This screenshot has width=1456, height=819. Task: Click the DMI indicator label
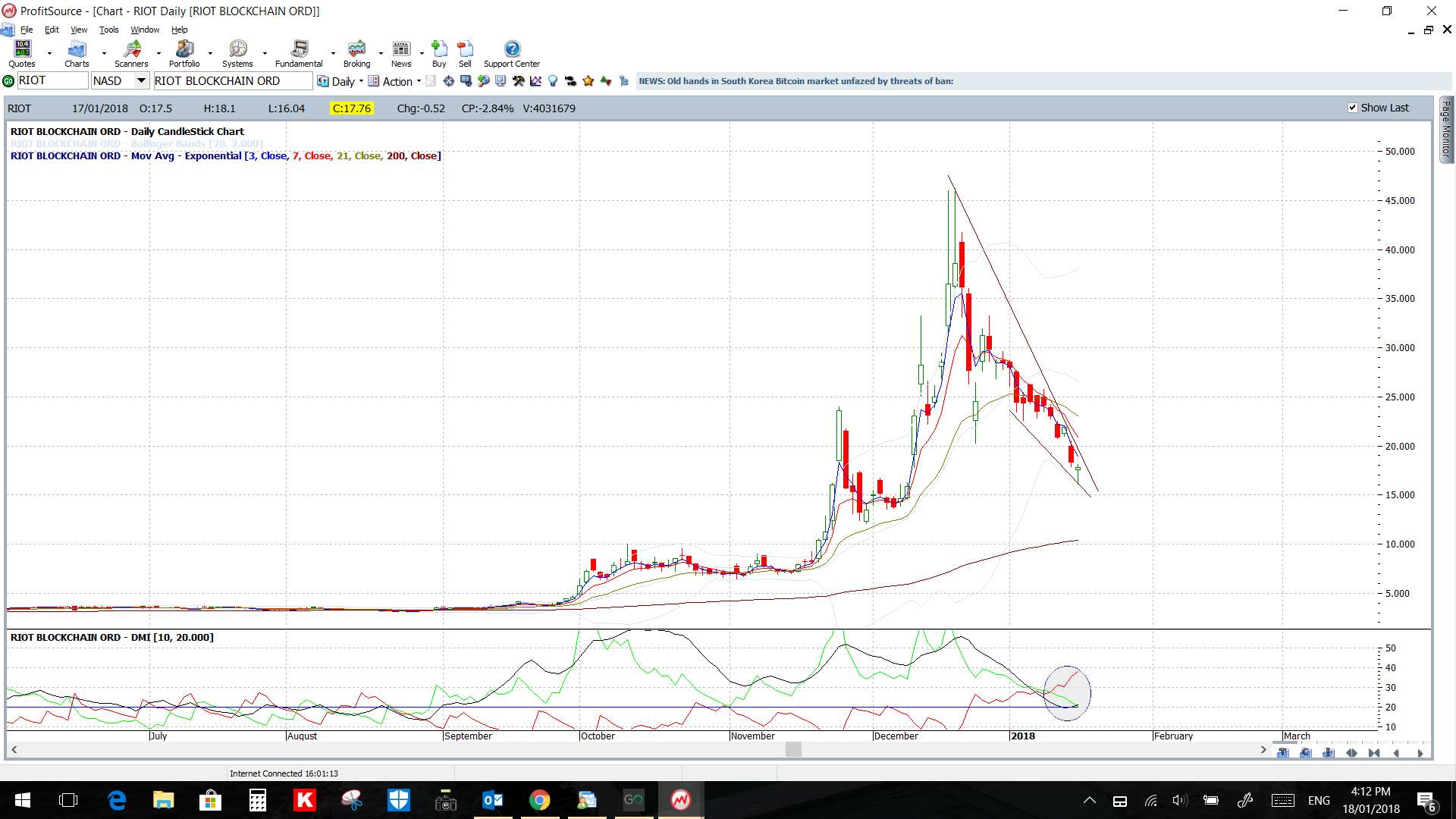click(x=112, y=637)
